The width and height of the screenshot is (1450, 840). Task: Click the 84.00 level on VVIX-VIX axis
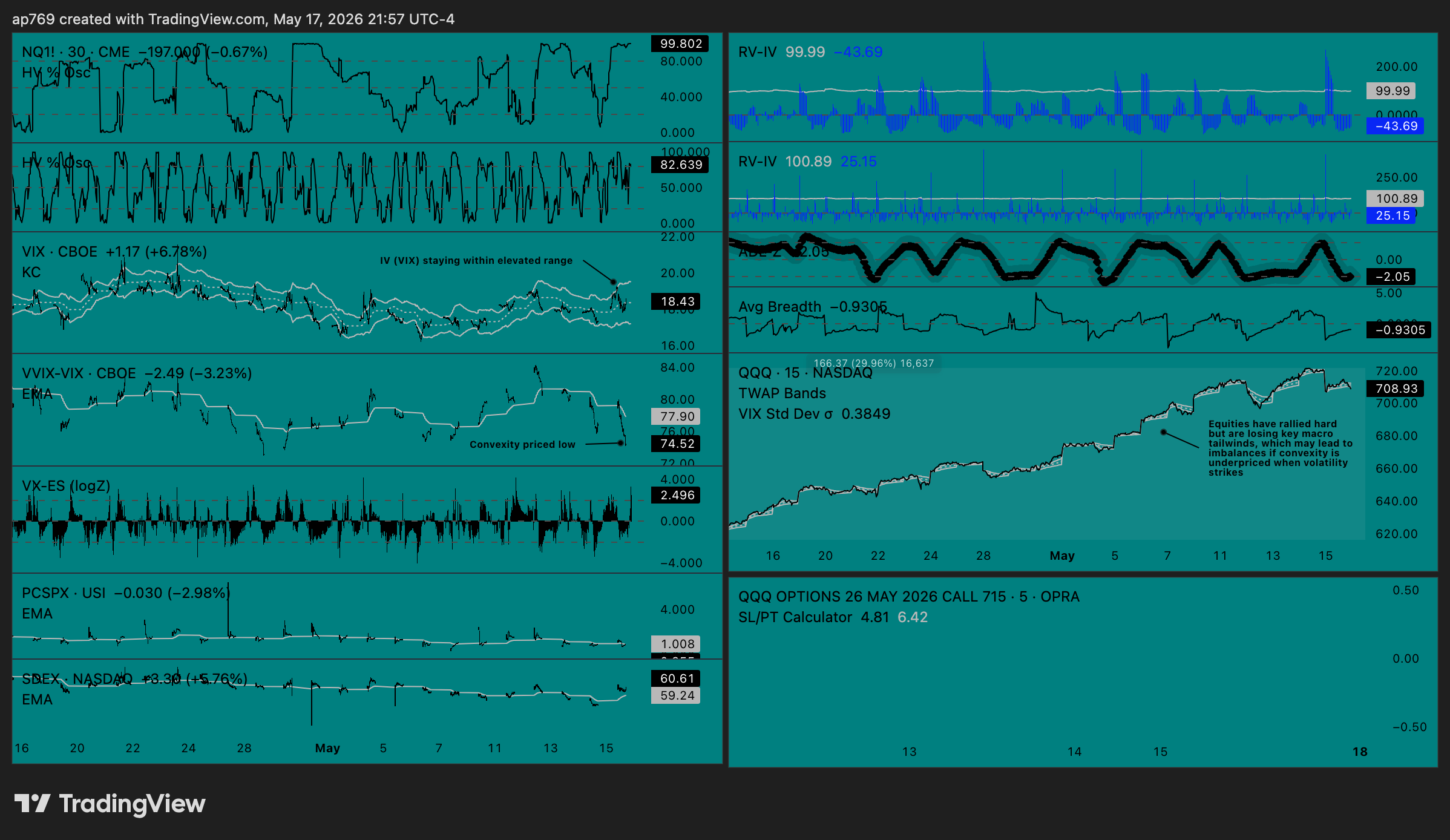[677, 367]
